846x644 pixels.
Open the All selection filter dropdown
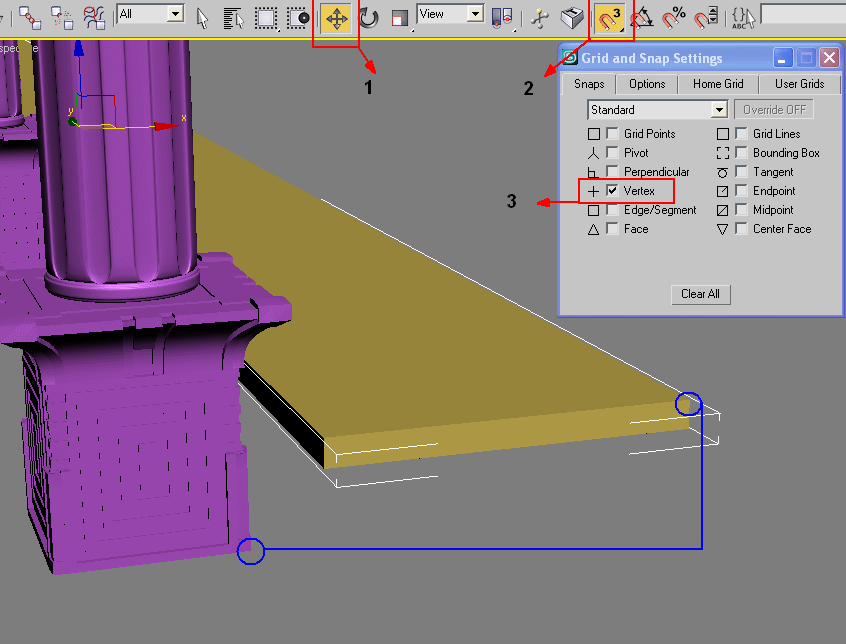tap(175, 14)
